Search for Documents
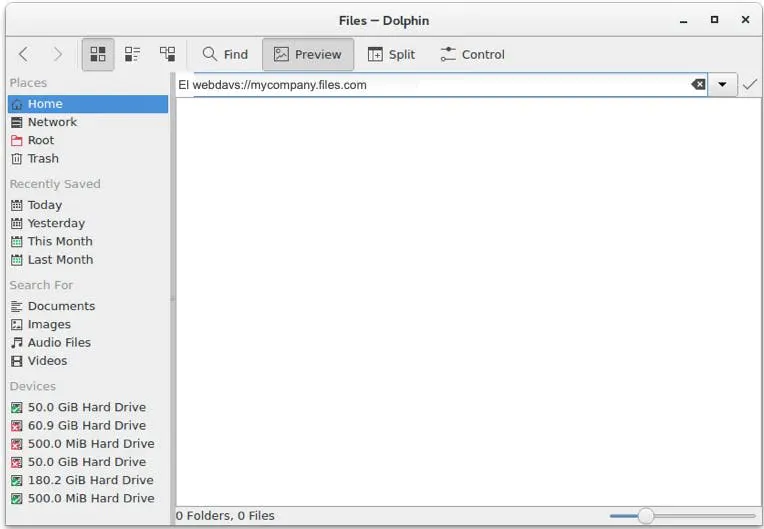Image resolution: width=764 pixels, height=529 pixels. (88, 306)
